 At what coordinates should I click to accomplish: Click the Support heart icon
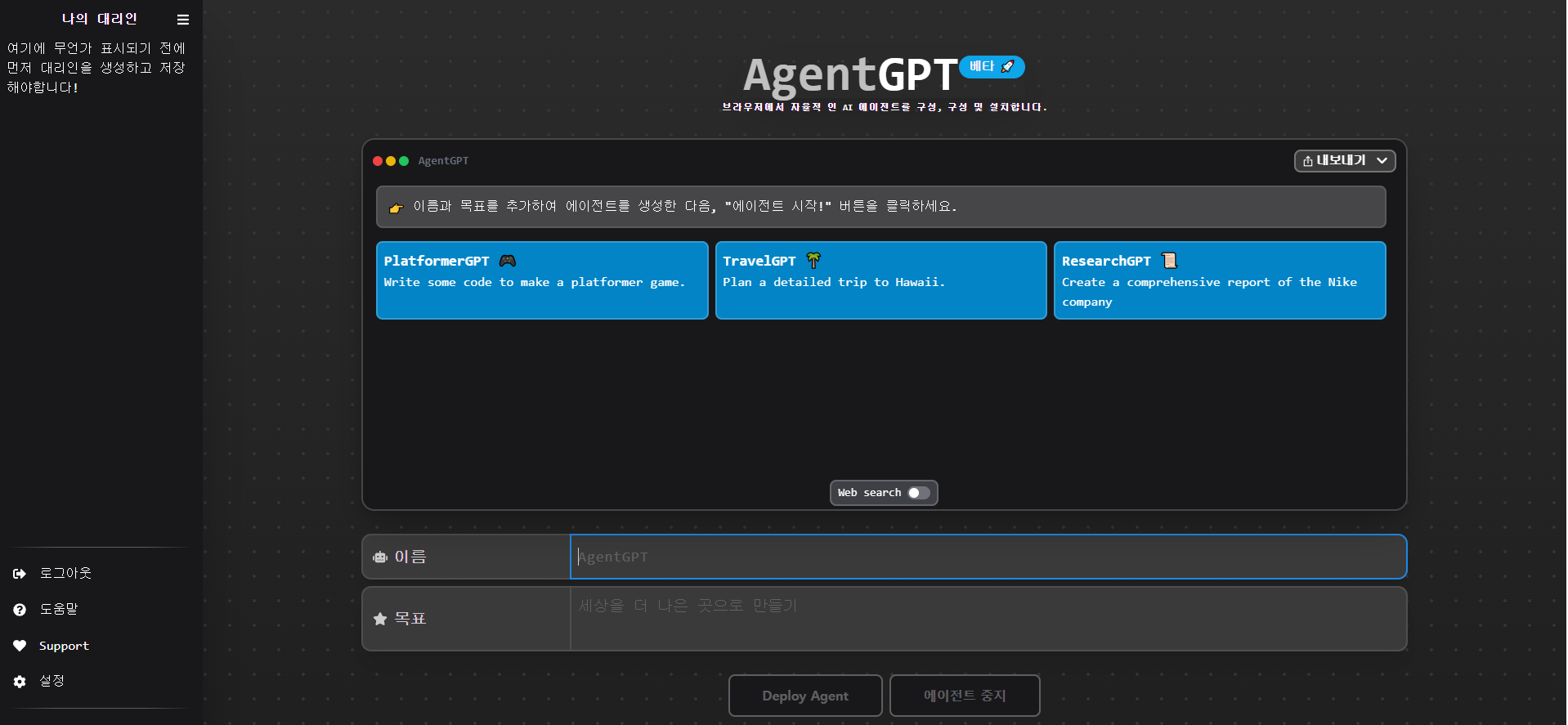coord(20,646)
